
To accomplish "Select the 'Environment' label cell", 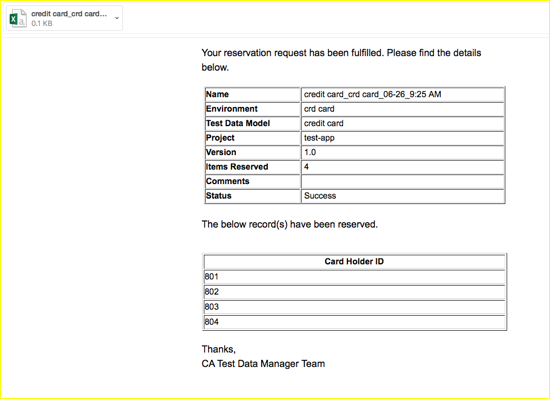I will 253,109.
